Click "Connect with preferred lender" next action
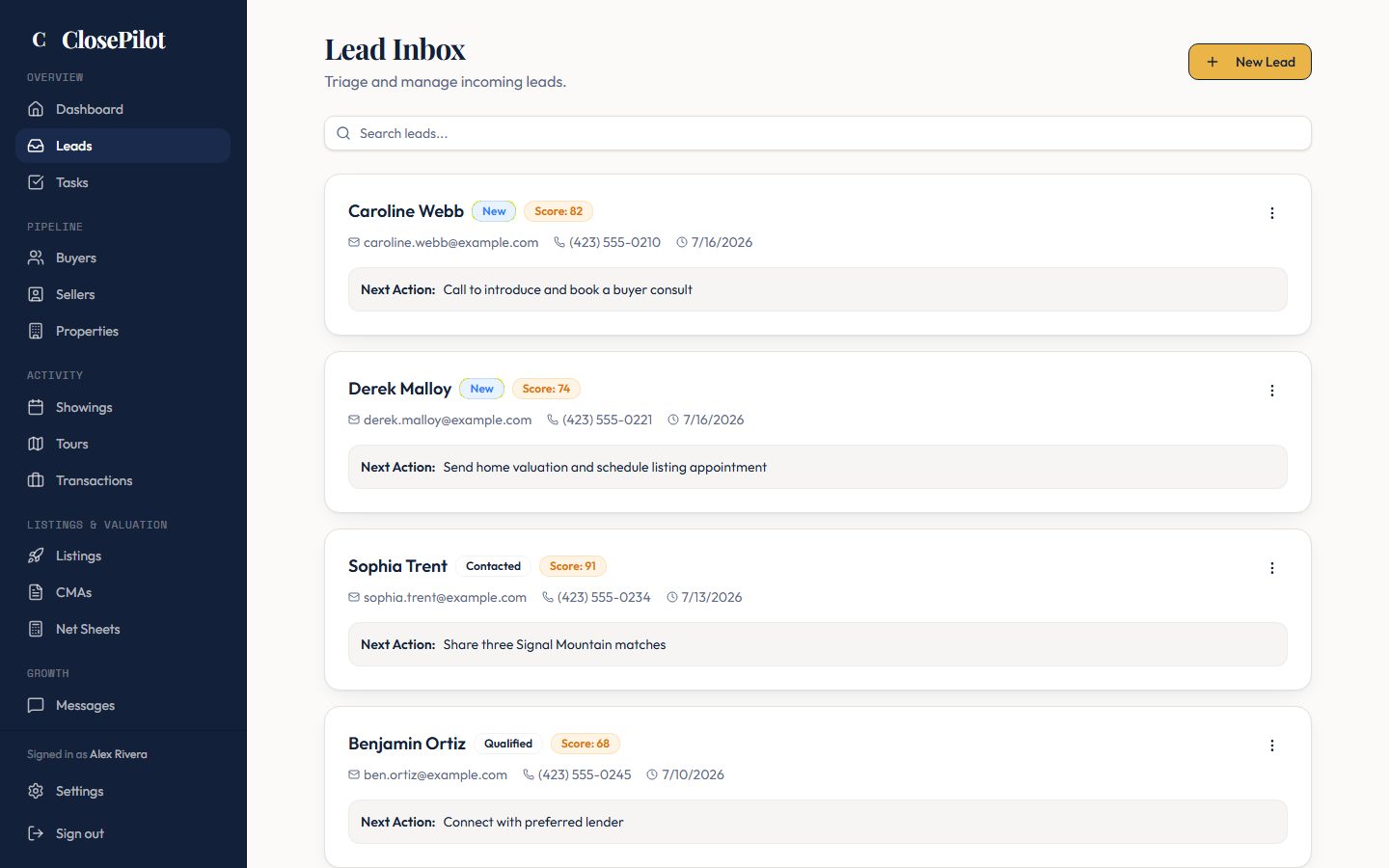Image resolution: width=1389 pixels, height=868 pixels. coord(533,822)
